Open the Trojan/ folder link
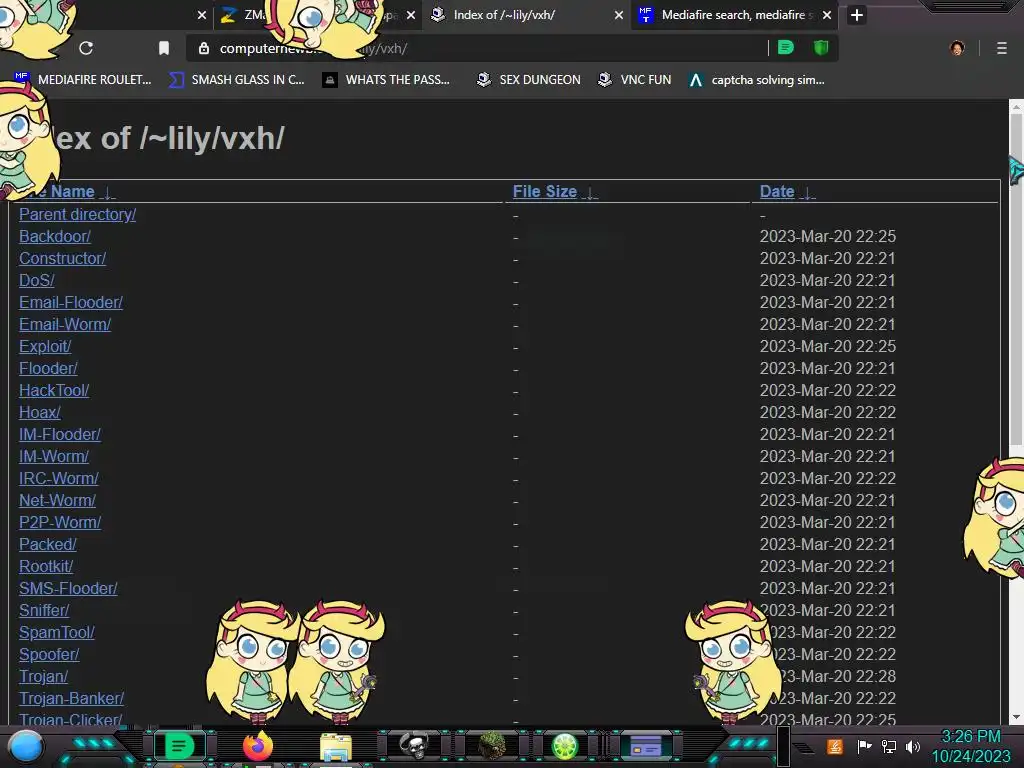 (43, 676)
